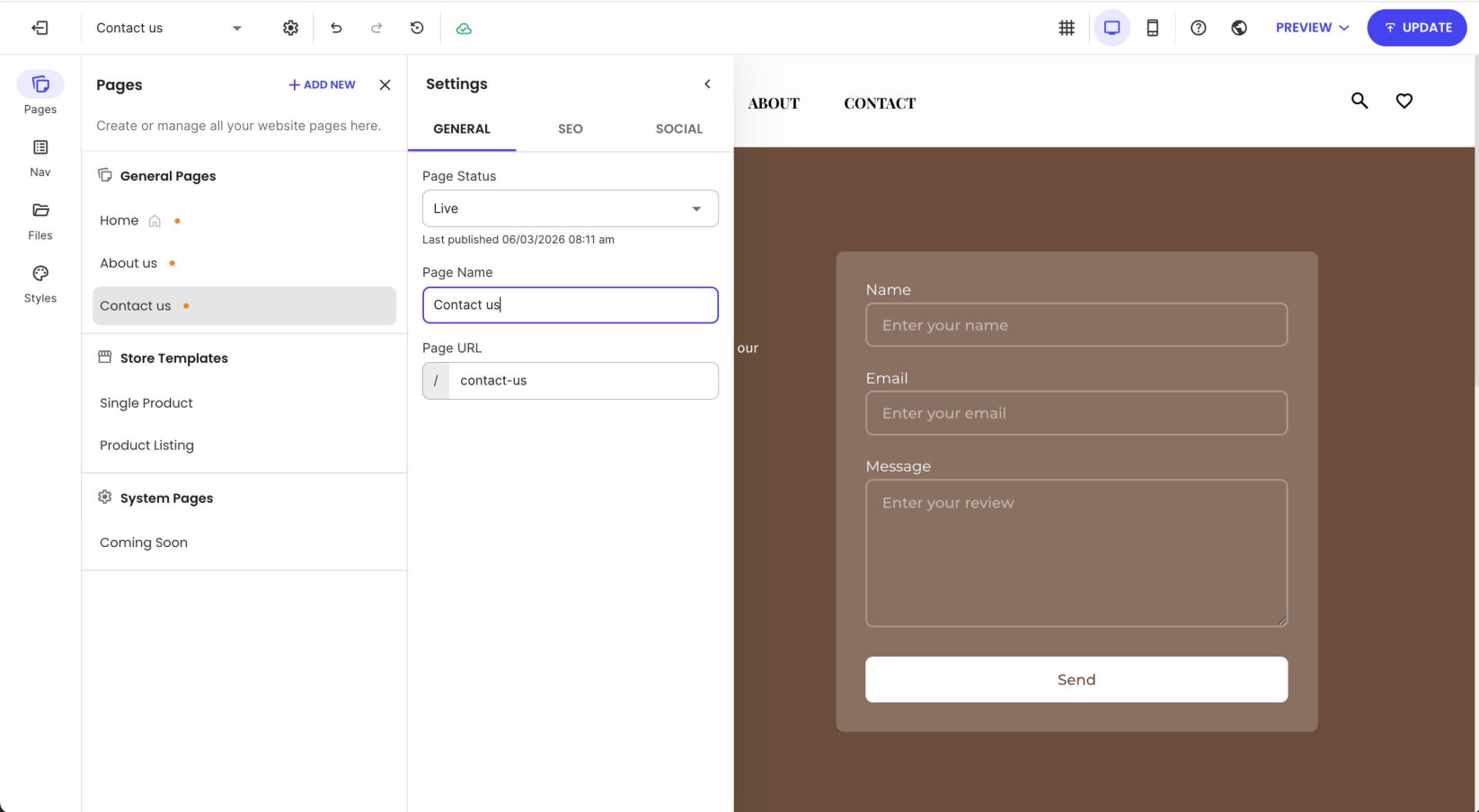Focus the 'Enter your email' field
Screen dimensions: 1479x812
tap(1076, 413)
